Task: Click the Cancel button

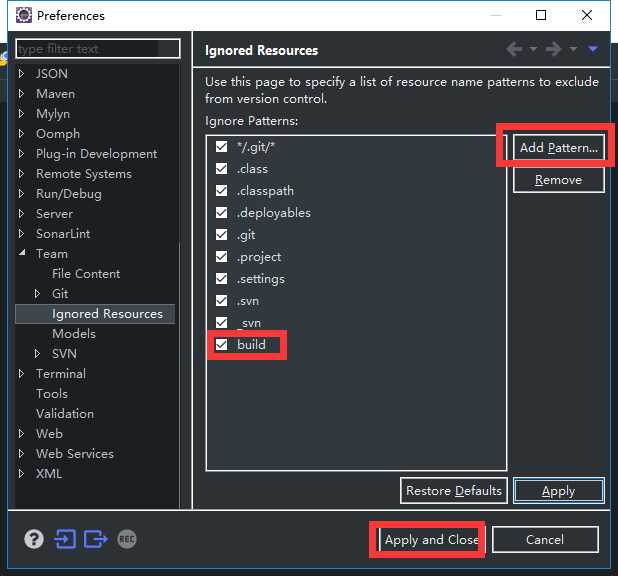Action: (545, 539)
